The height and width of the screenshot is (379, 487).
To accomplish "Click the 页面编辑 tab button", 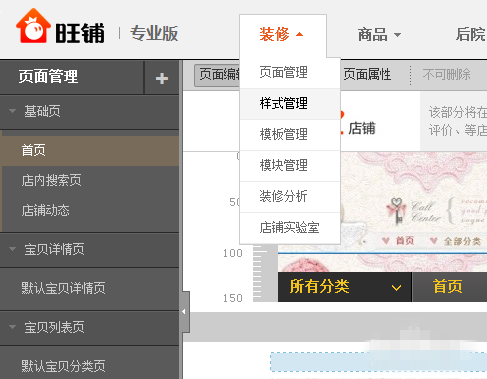I will click(217, 75).
